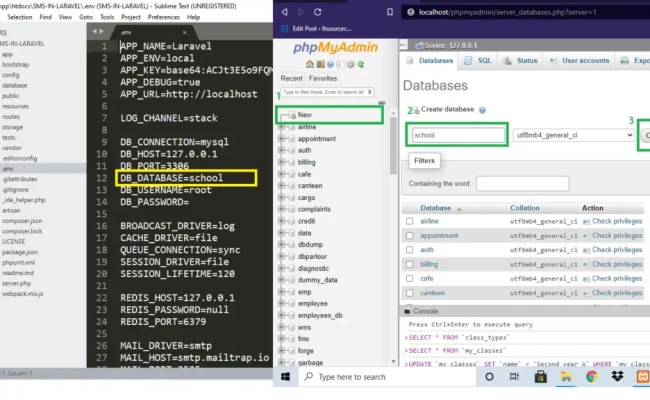The width and height of the screenshot is (650, 400).
Task: Open Preferences menu in Sublime
Action: coord(164,17)
